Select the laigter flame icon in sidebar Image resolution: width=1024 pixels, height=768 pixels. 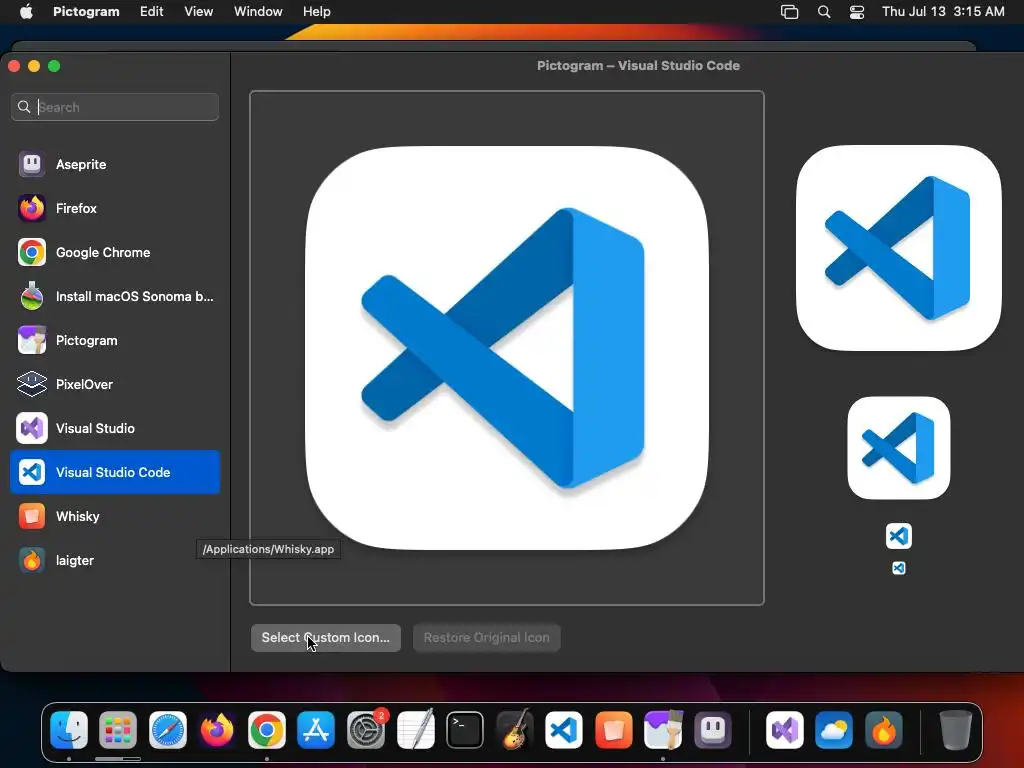(x=31, y=560)
